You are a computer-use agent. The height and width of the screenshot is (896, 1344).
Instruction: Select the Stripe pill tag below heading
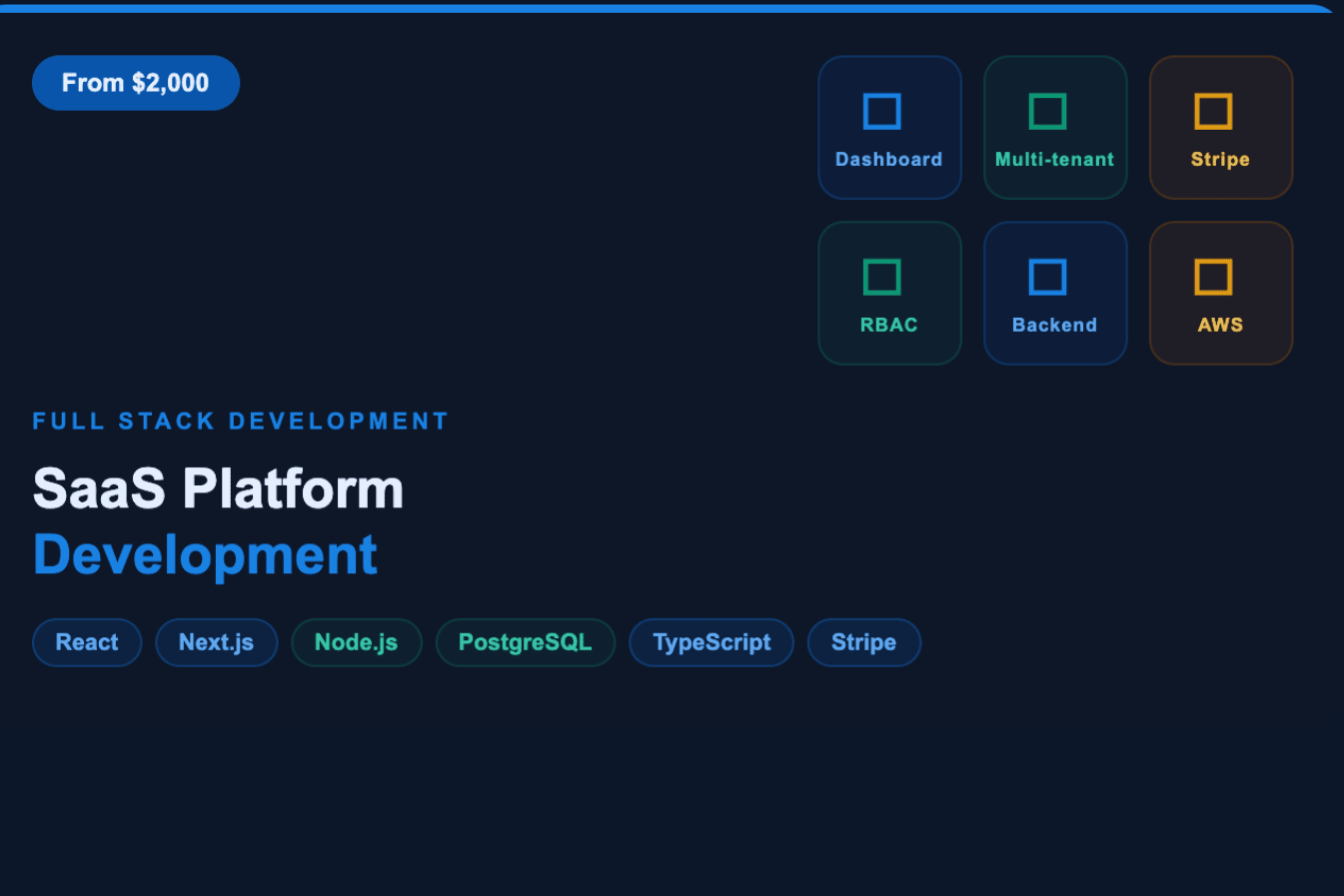(x=863, y=642)
